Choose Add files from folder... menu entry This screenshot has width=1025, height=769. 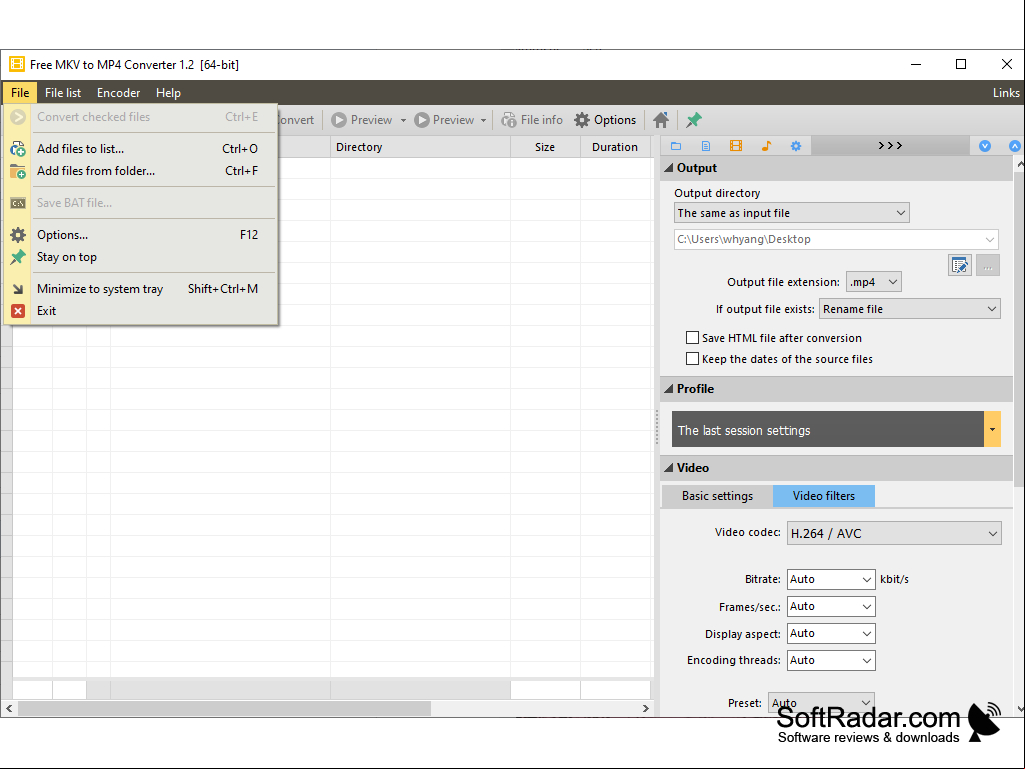141,171
